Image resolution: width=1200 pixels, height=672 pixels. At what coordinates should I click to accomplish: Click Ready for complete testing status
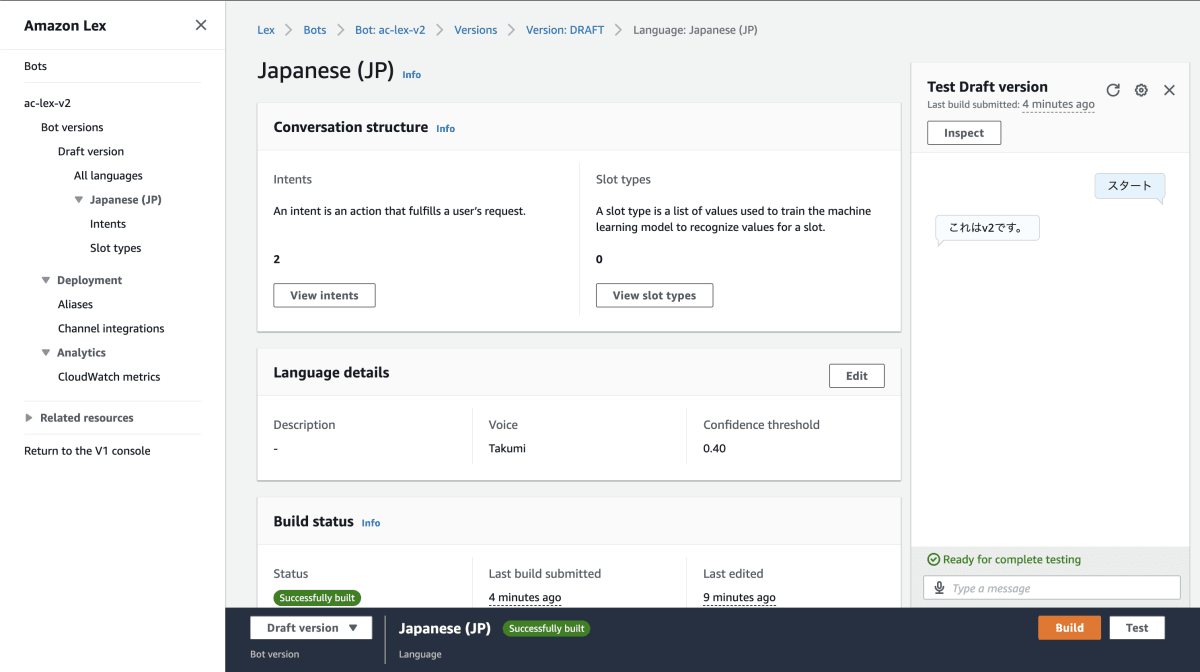tap(1004, 560)
